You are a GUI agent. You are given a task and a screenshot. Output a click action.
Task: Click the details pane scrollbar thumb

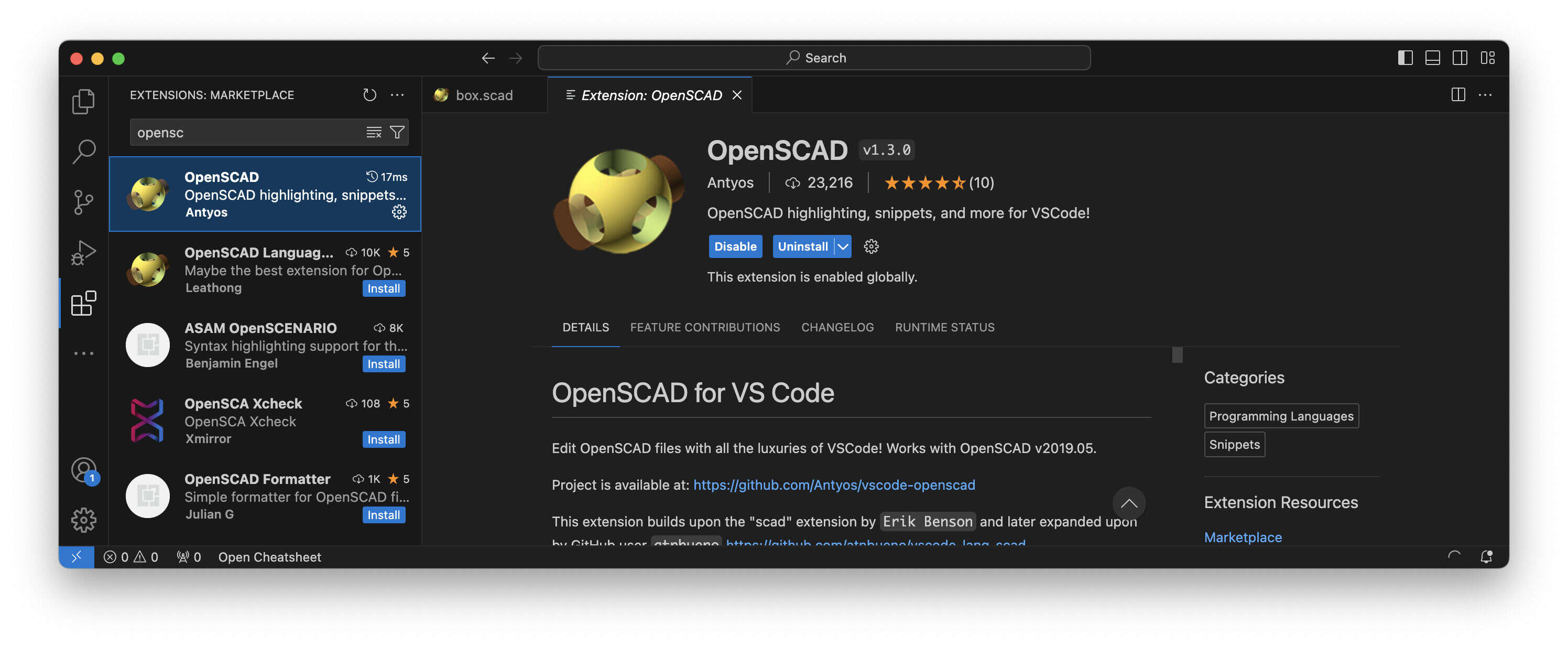pos(1177,355)
